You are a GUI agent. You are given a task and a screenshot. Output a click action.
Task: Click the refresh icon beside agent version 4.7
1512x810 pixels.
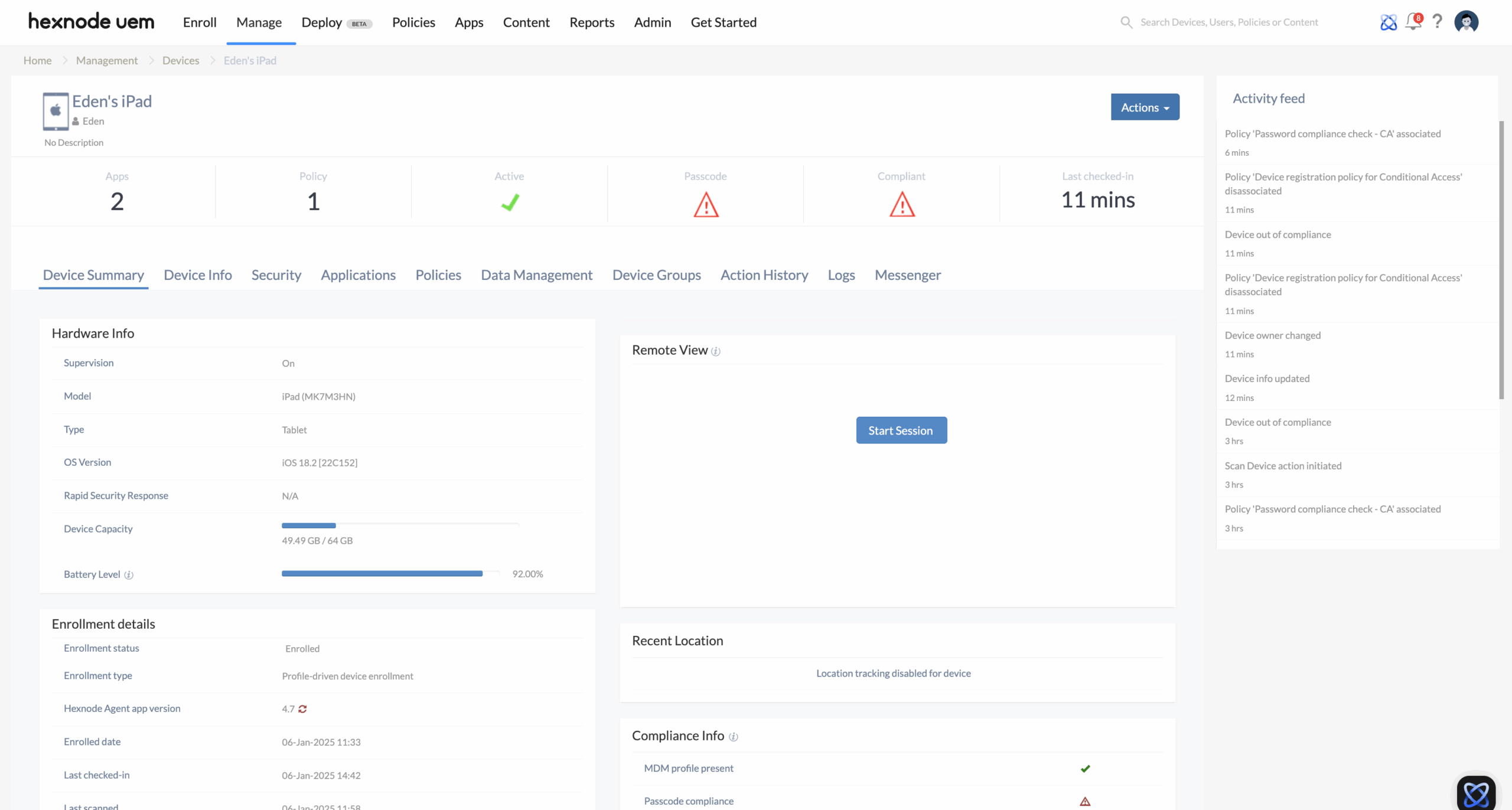[302, 709]
